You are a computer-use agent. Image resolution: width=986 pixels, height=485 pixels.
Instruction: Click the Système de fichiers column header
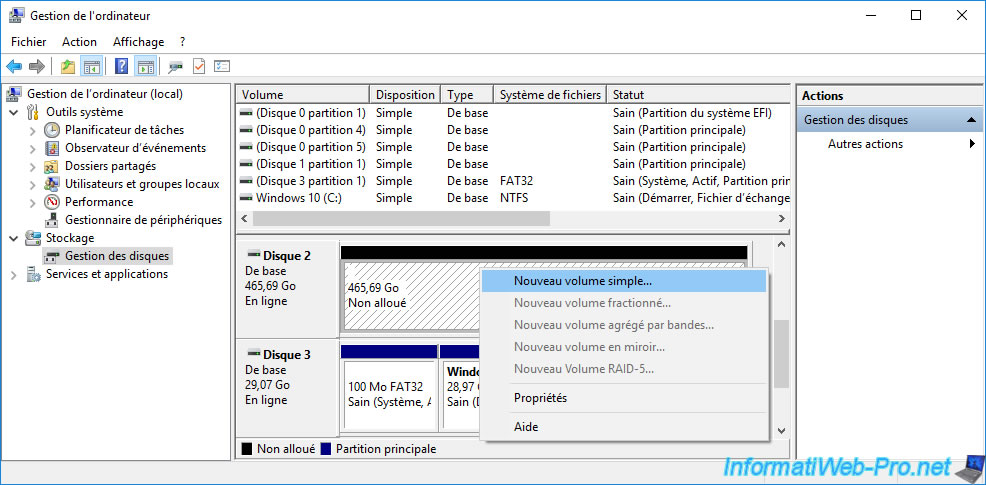pos(549,95)
